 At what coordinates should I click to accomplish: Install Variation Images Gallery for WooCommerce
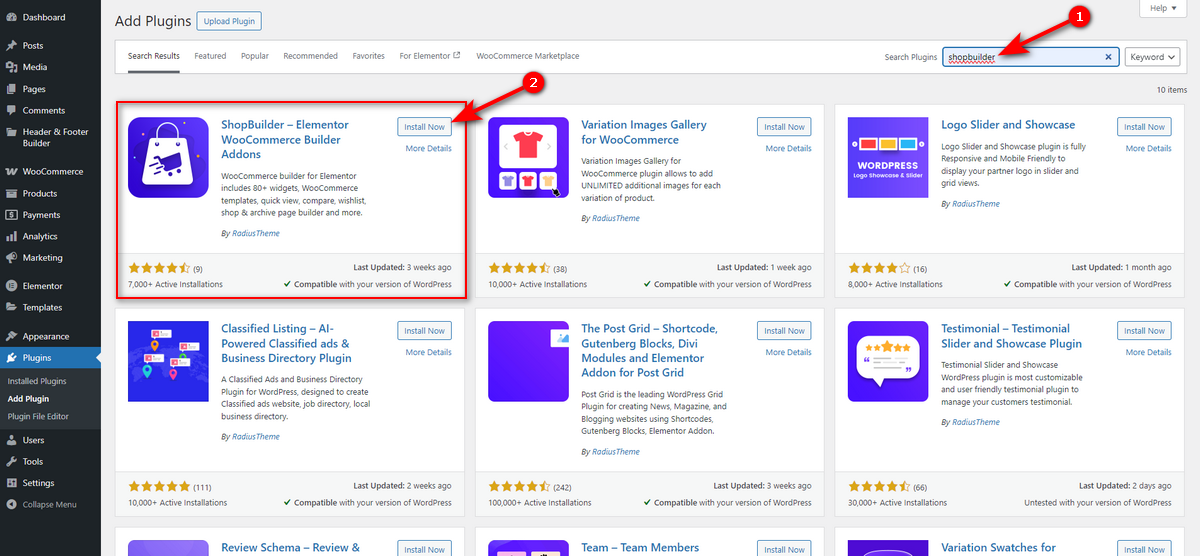click(784, 127)
